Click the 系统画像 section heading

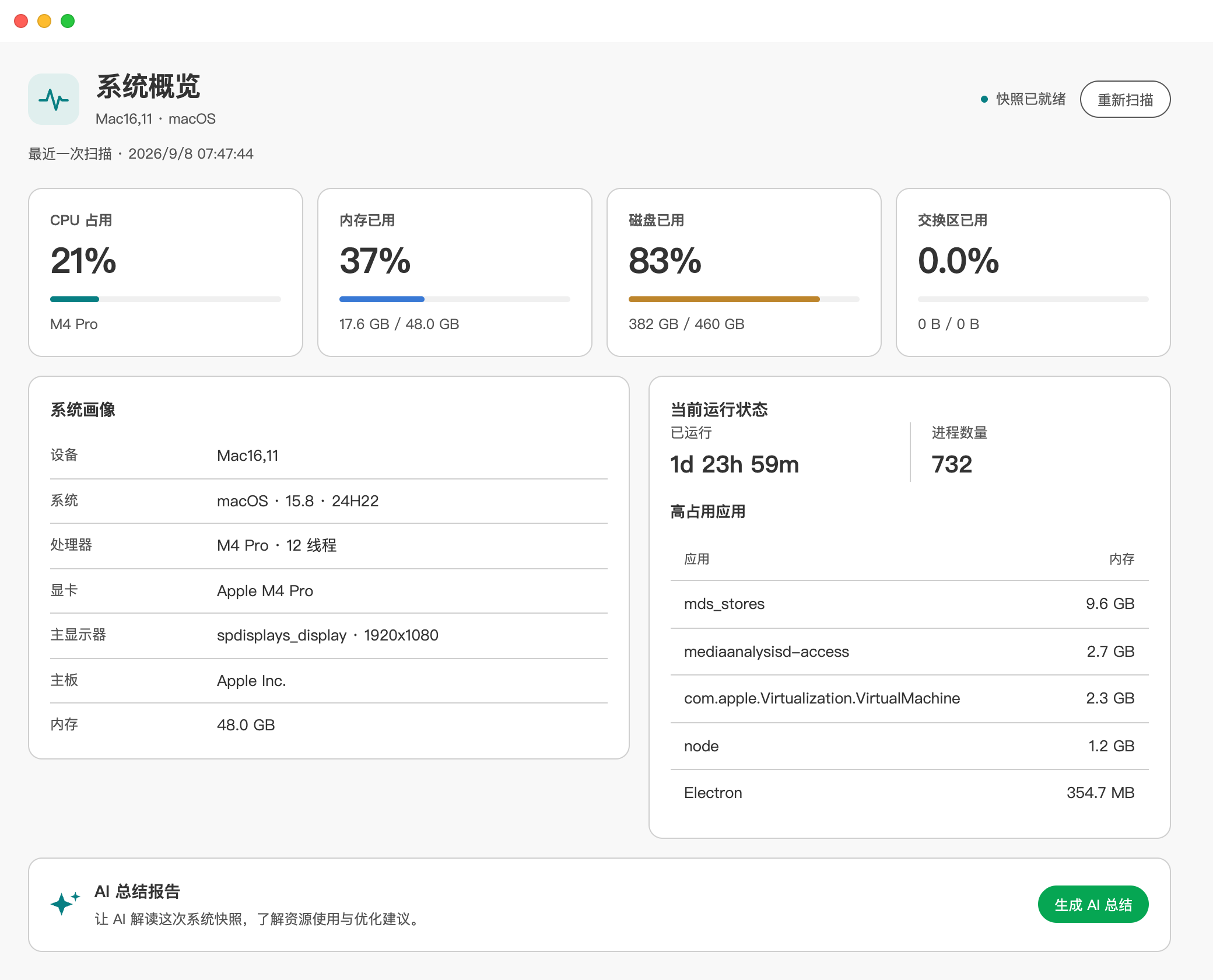click(83, 409)
